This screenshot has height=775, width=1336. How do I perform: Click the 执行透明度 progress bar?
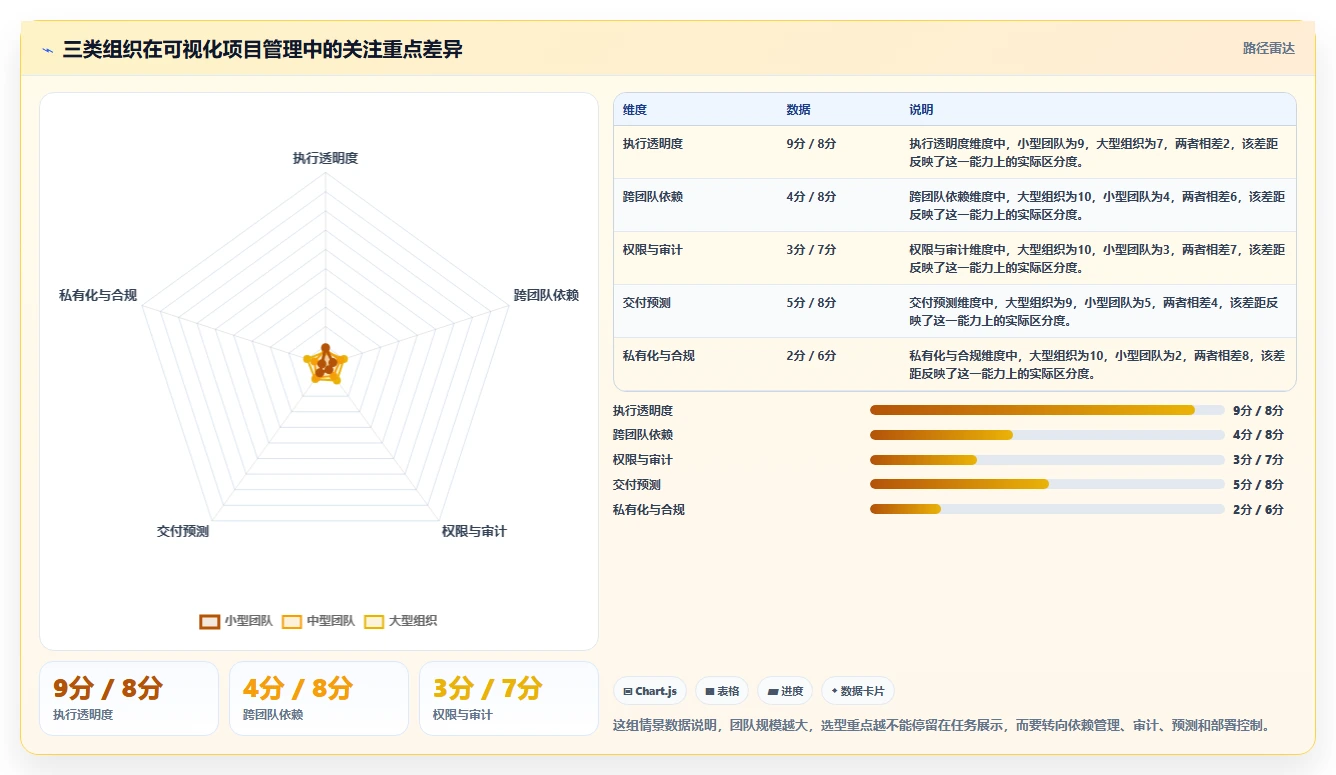(x=1047, y=410)
